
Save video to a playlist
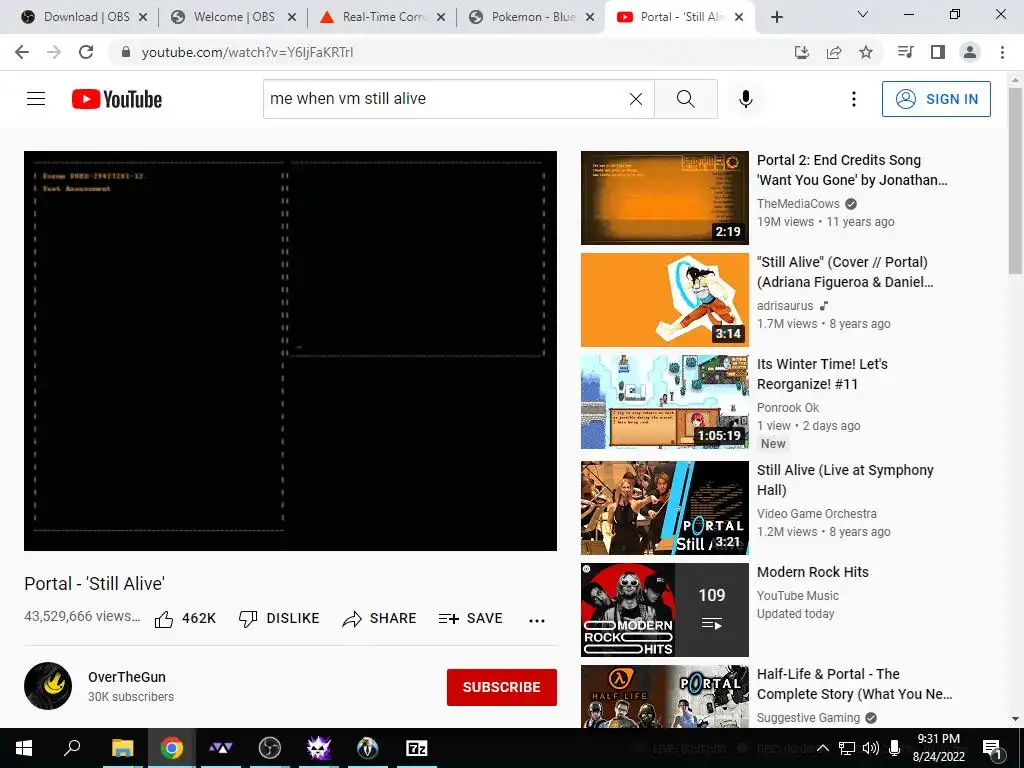coord(470,618)
